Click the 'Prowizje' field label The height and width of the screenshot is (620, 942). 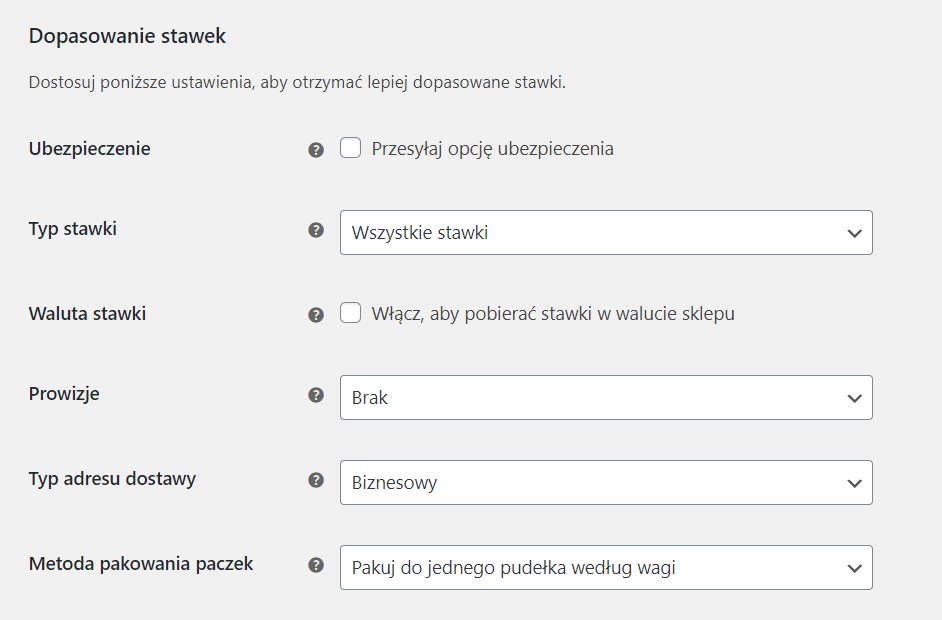[64, 394]
